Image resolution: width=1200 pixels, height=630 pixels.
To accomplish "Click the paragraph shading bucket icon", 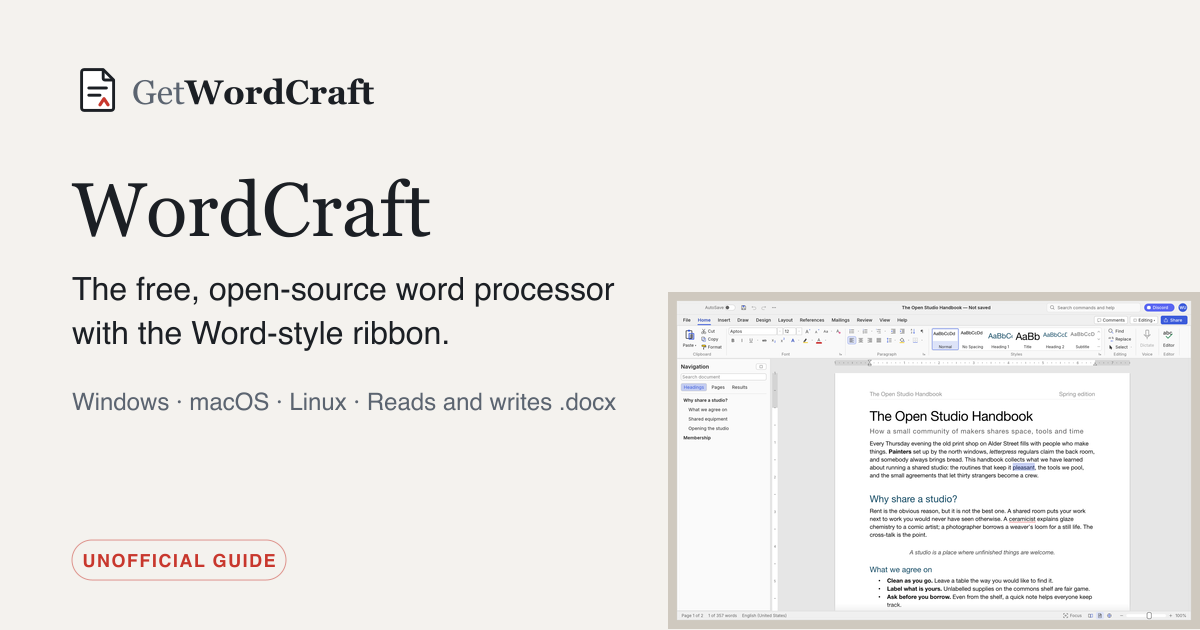I will 902,340.
